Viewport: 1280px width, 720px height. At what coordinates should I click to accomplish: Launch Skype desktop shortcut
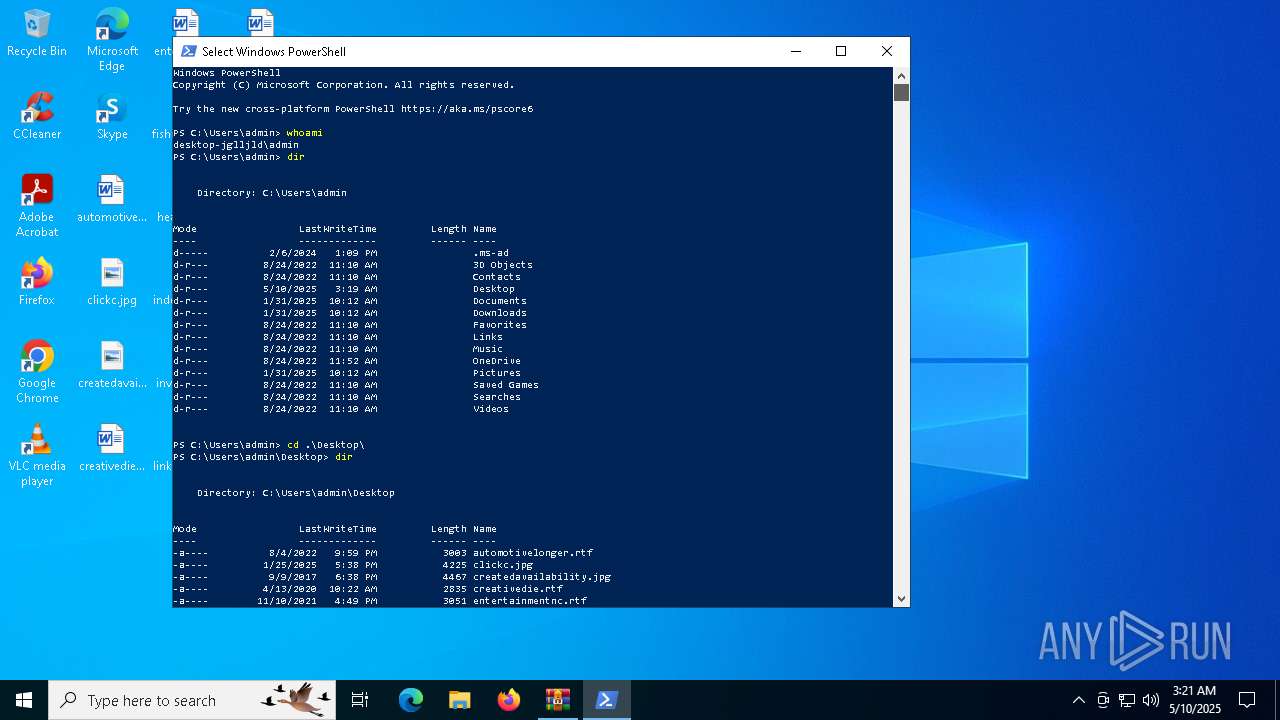pos(112,116)
